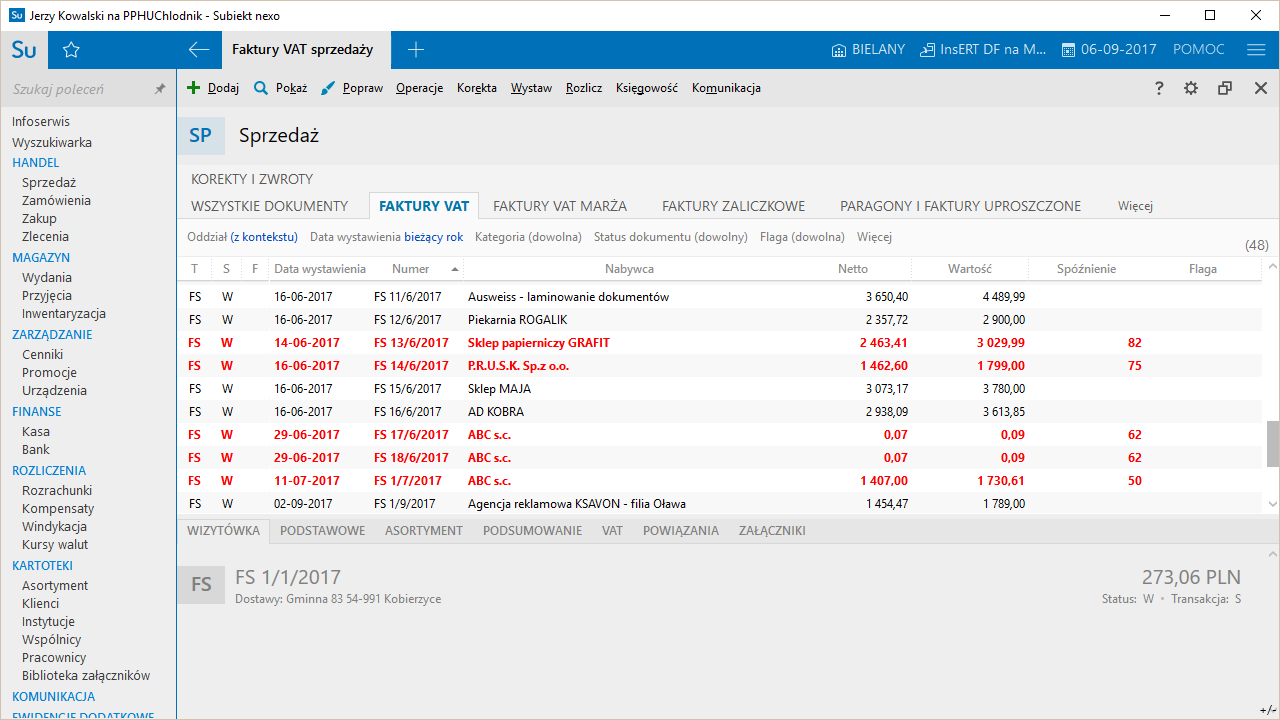The width and height of the screenshot is (1280, 720).
Task: Detach module into separate window icon
Action: tap(1225, 88)
